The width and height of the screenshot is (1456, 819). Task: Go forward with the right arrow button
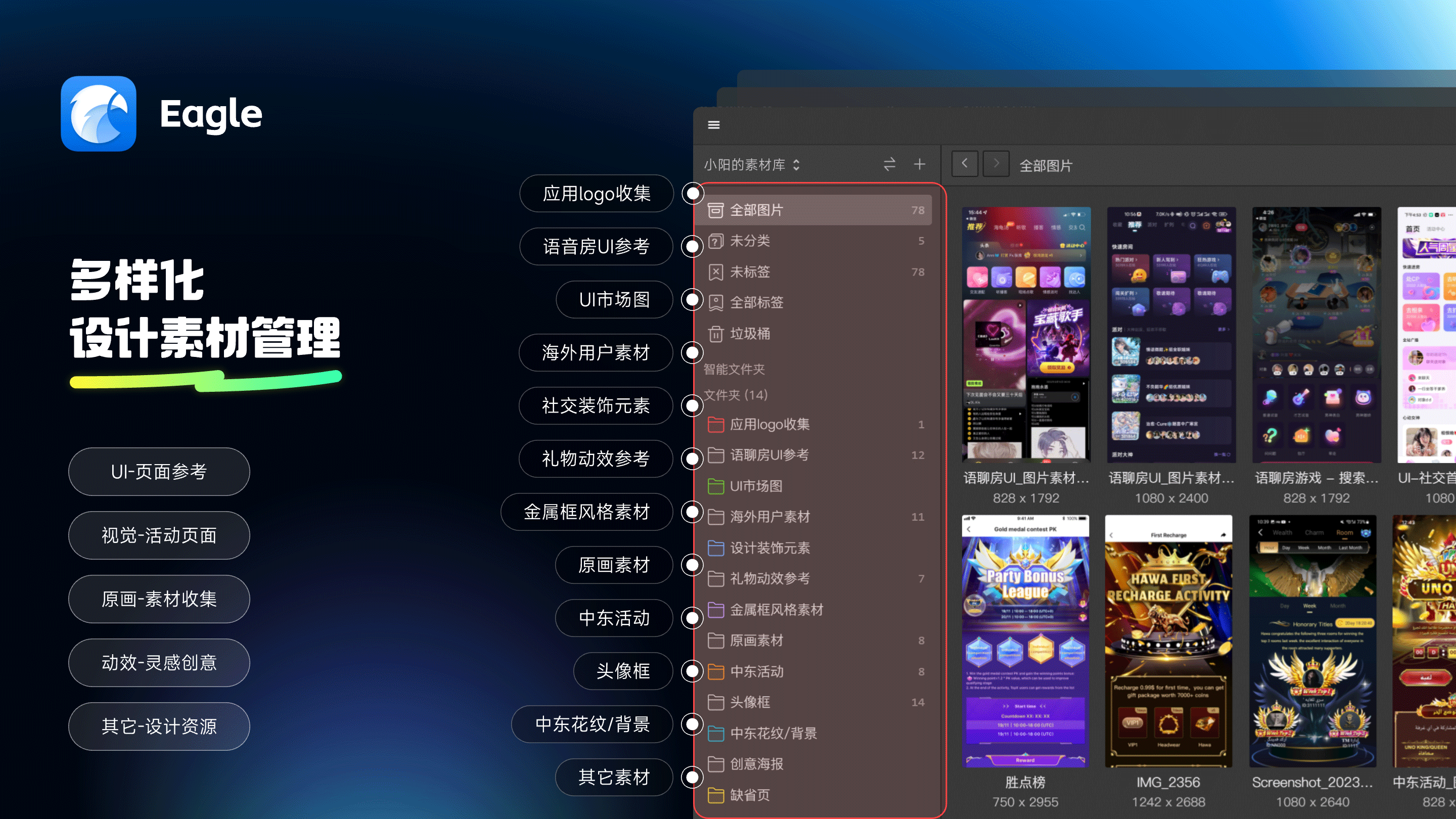click(x=996, y=164)
